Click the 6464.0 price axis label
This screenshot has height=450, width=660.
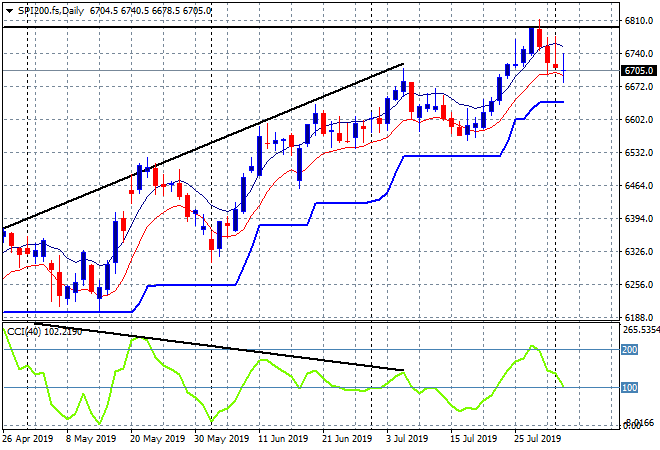639,186
